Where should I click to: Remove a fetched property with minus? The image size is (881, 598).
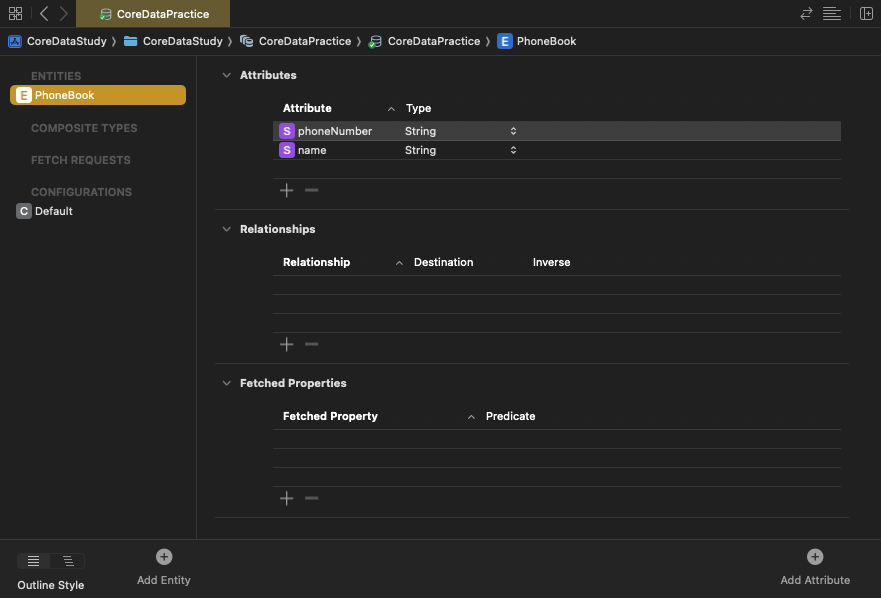pyautogui.click(x=311, y=498)
